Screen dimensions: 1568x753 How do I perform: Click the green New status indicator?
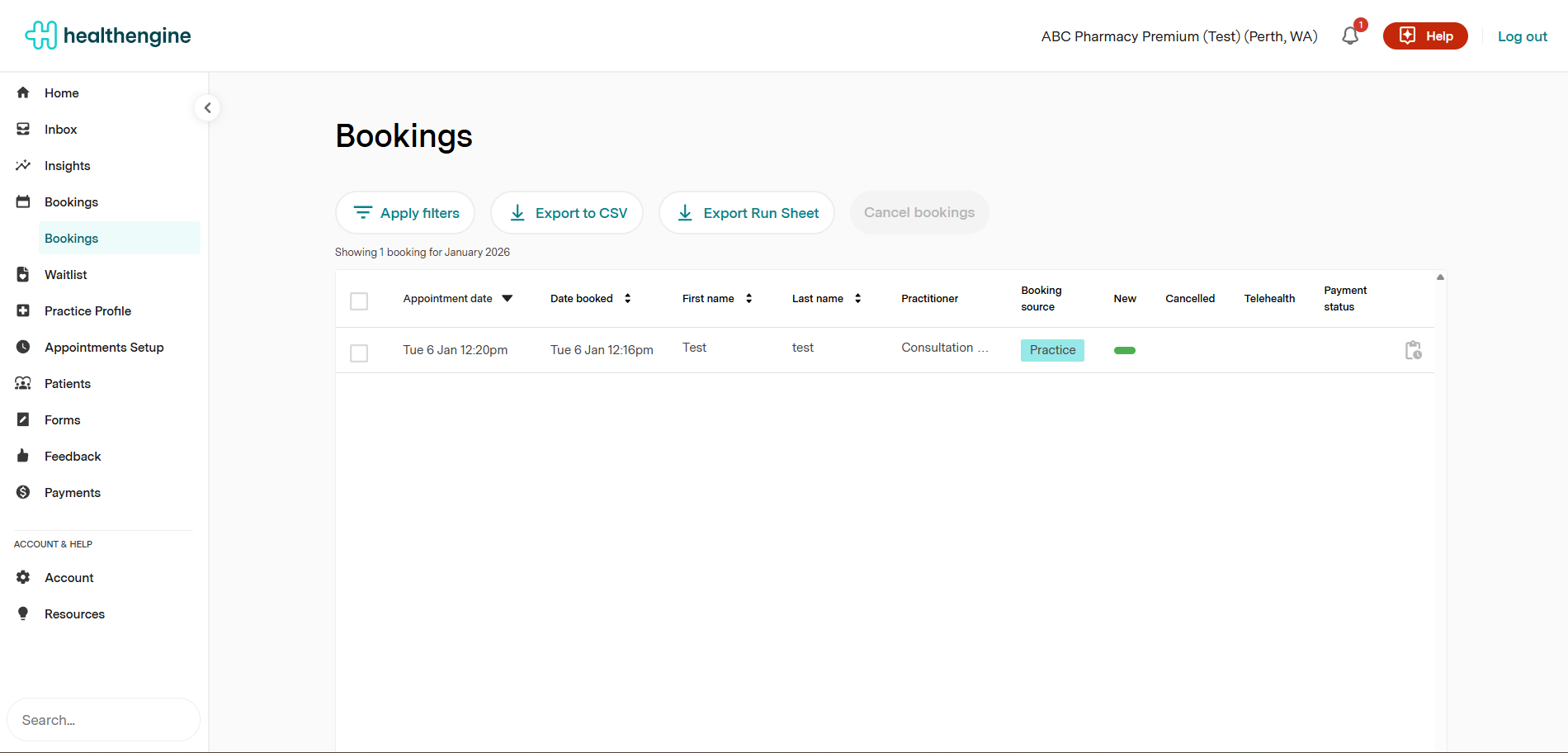(1124, 351)
